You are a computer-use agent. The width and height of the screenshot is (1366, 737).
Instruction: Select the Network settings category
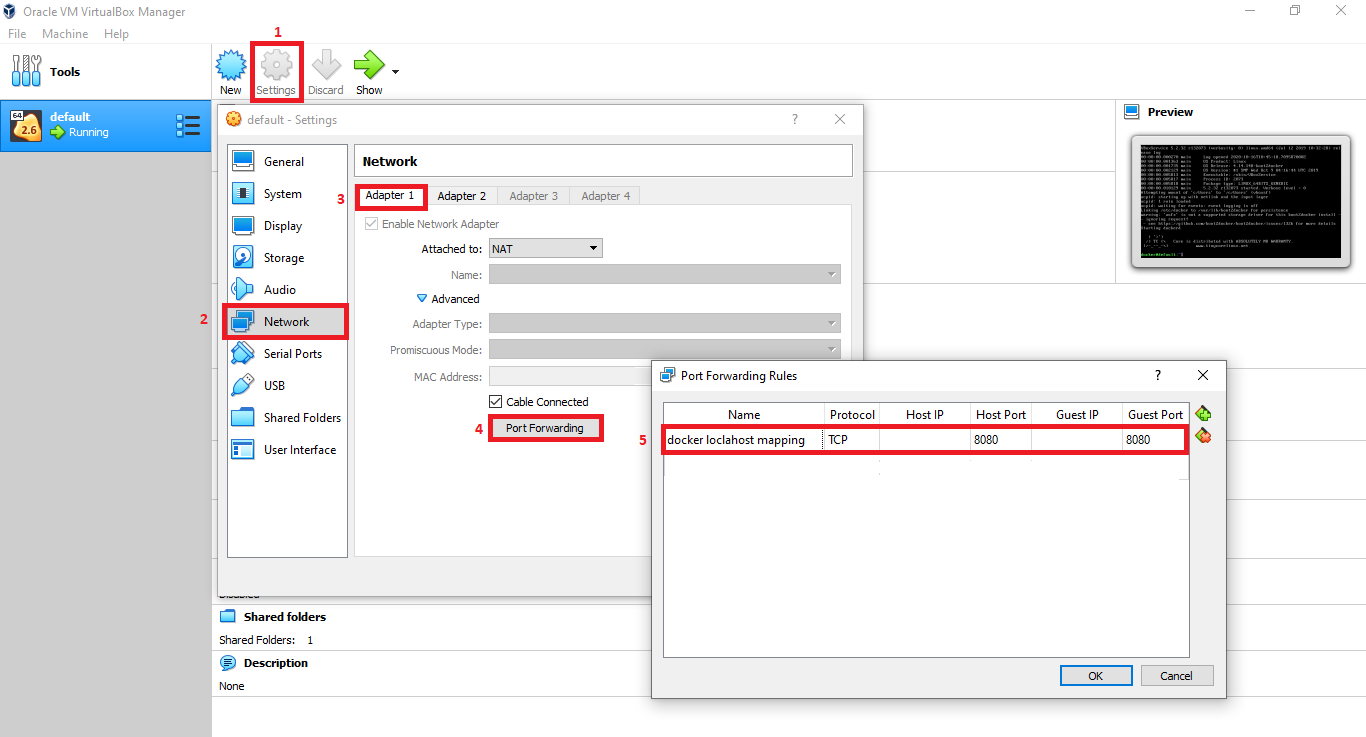[x=287, y=321]
